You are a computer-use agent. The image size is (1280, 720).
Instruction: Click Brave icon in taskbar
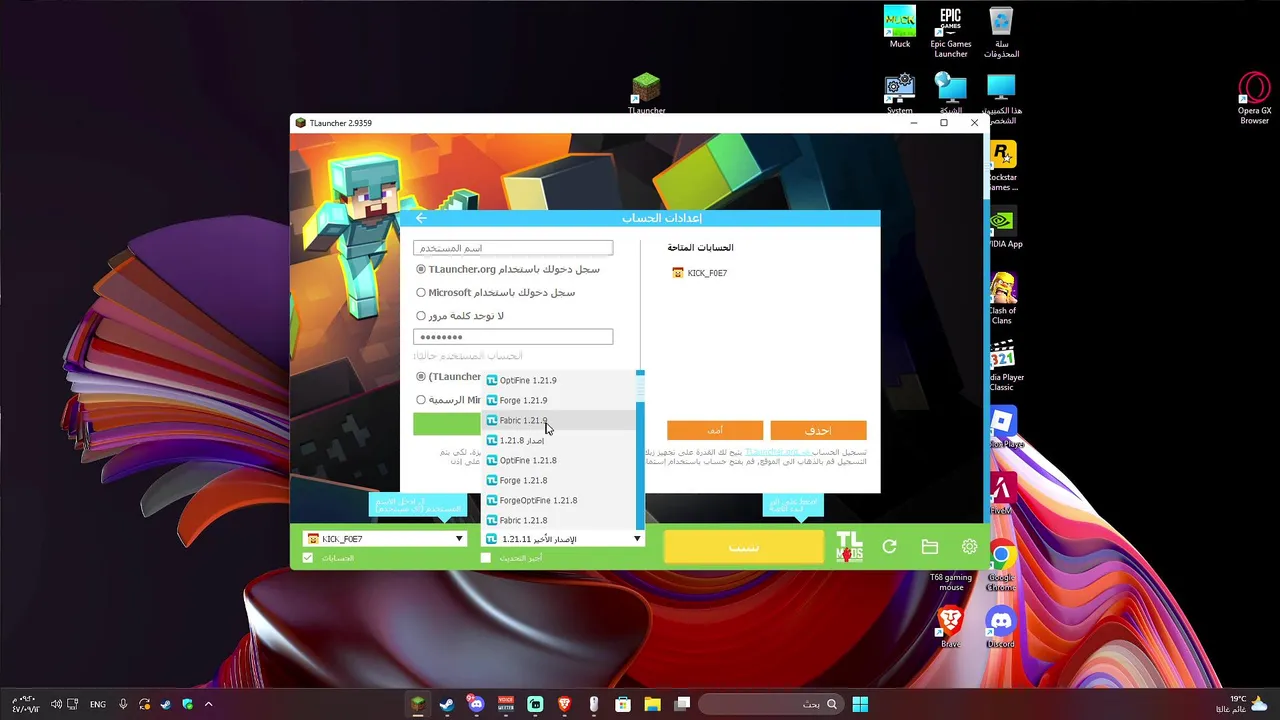coord(564,704)
